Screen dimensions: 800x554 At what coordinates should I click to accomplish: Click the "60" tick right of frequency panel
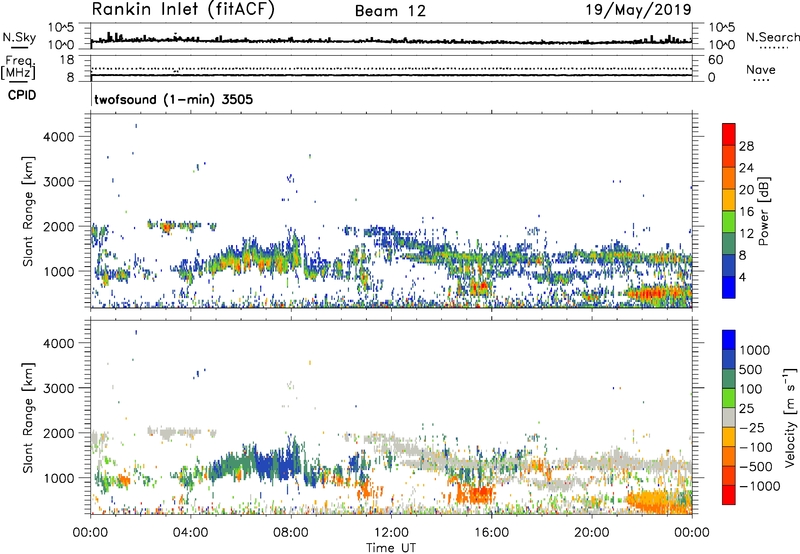pyautogui.click(x=715, y=60)
